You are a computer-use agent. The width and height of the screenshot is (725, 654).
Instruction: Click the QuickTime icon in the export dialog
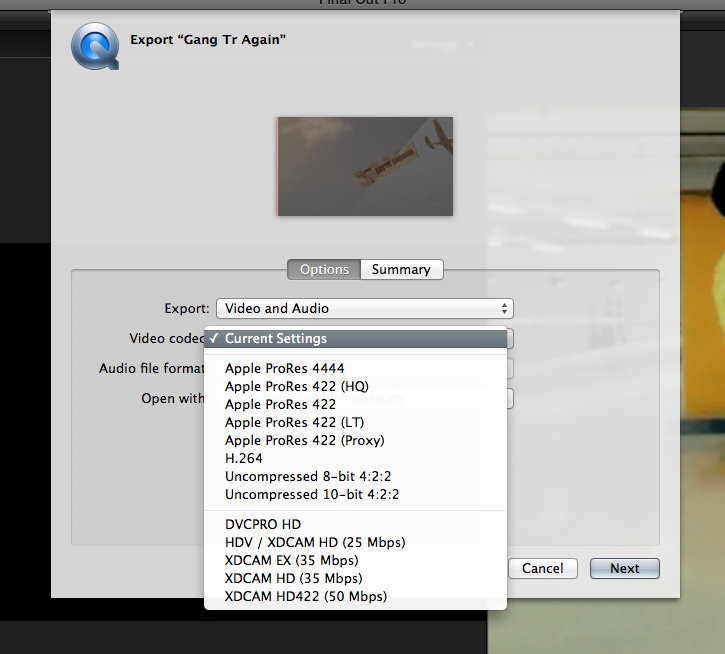[95, 46]
